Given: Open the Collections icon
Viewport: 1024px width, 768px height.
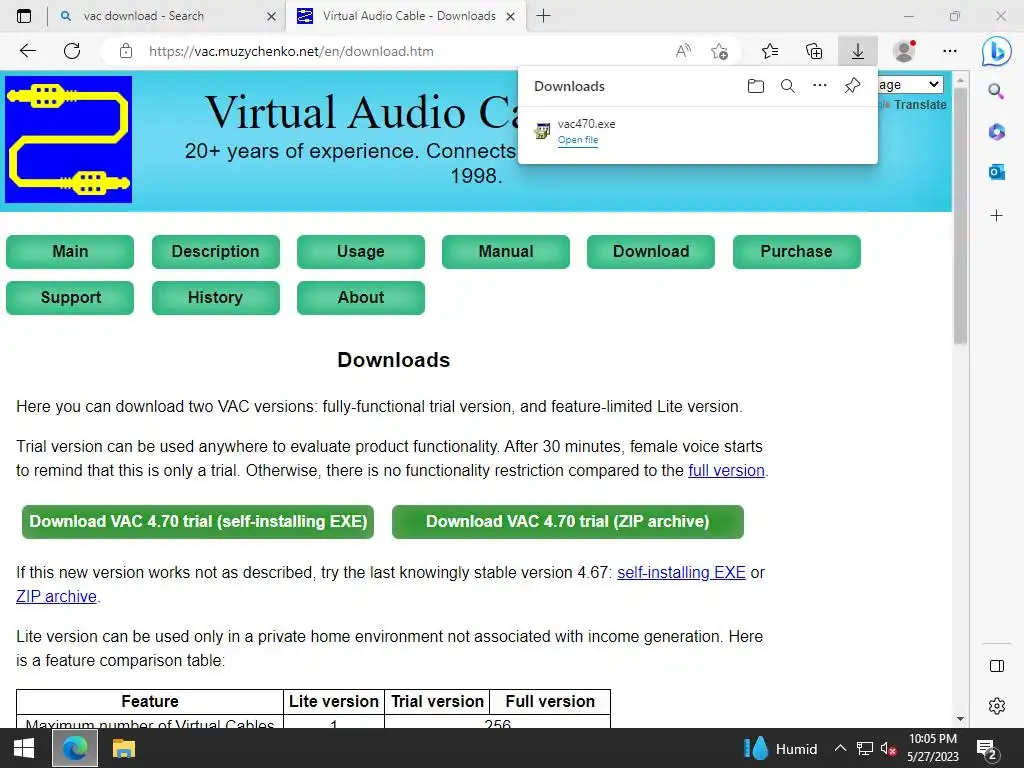Looking at the screenshot, I should point(814,51).
